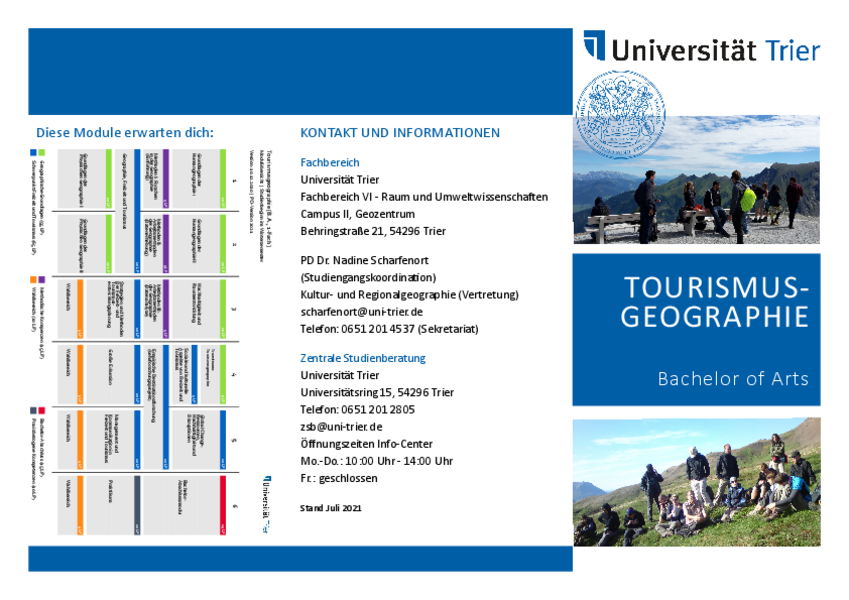
Task: Click 'Fachbereich VI - Raum und Umweltwissenschaften'
Action: pos(424,197)
